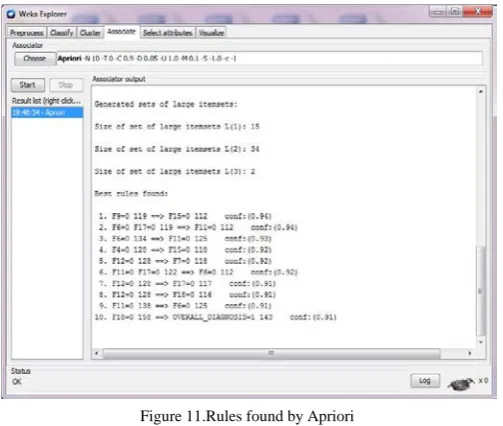The height and width of the screenshot is (426, 503).
Task: Select the Associate tab
Action: click(x=122, y=32)
